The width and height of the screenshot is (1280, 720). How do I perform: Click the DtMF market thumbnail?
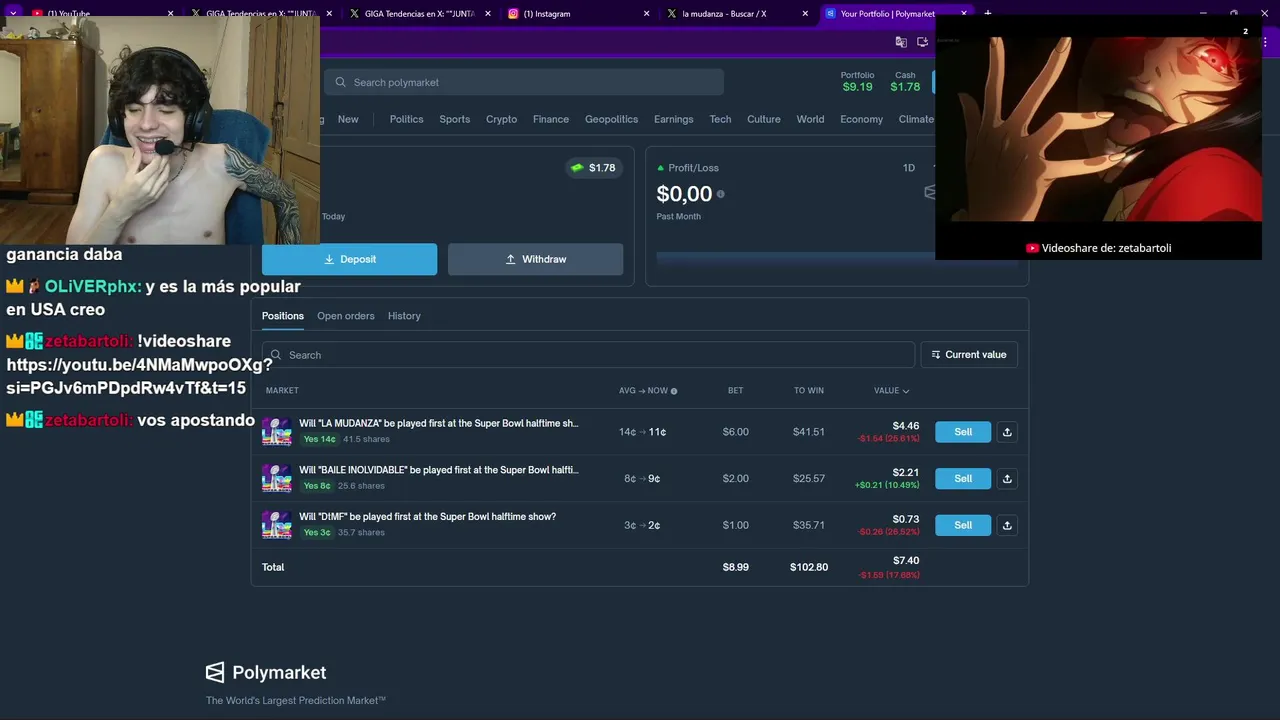click(277, 525)
